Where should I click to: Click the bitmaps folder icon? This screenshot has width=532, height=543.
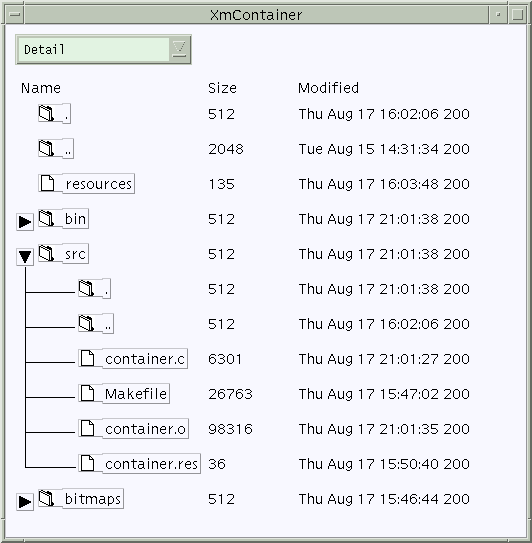(x=46, y=498)
